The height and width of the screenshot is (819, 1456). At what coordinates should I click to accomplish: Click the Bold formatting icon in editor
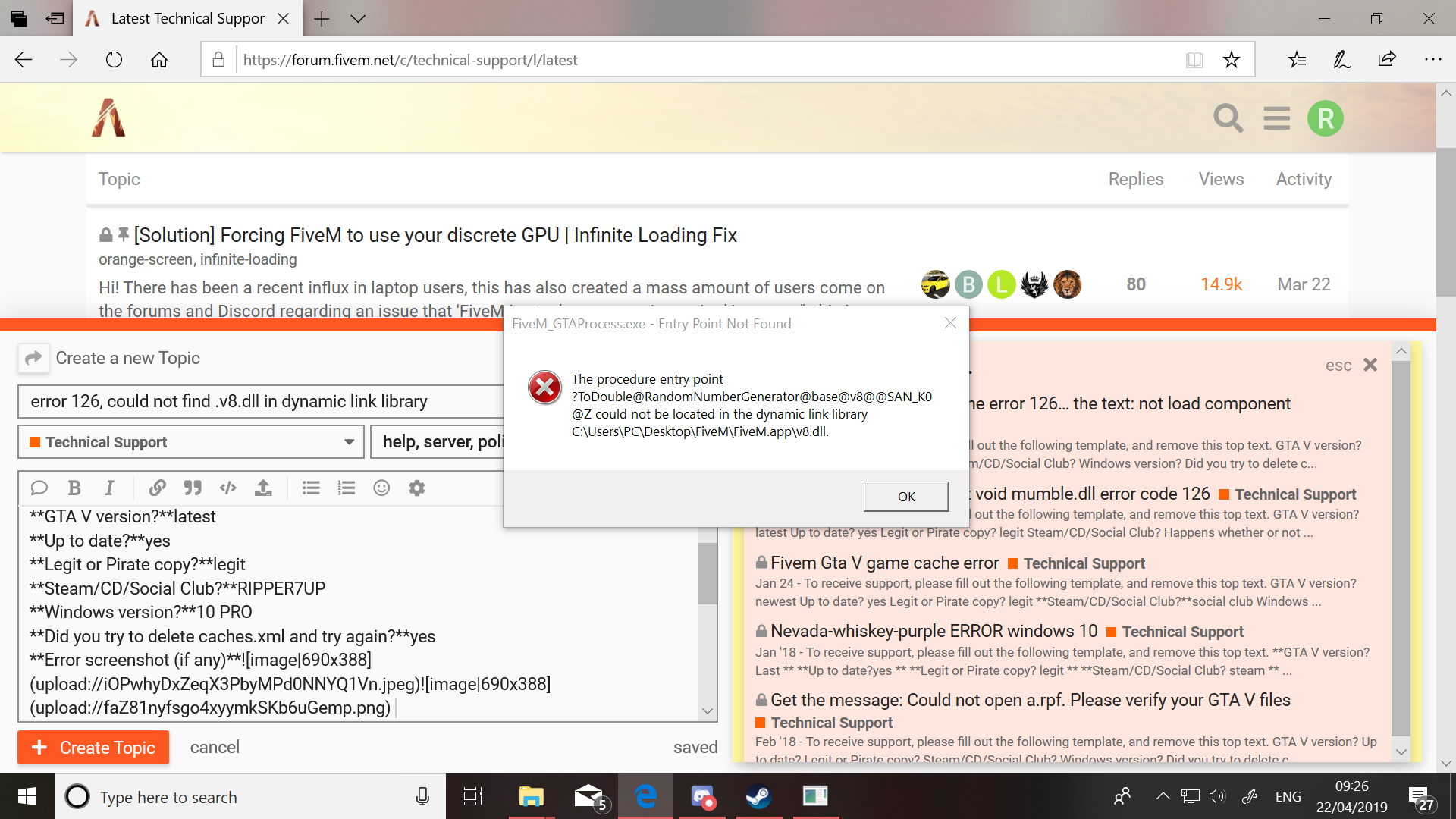pyautogui.click(x=74, y=488)
